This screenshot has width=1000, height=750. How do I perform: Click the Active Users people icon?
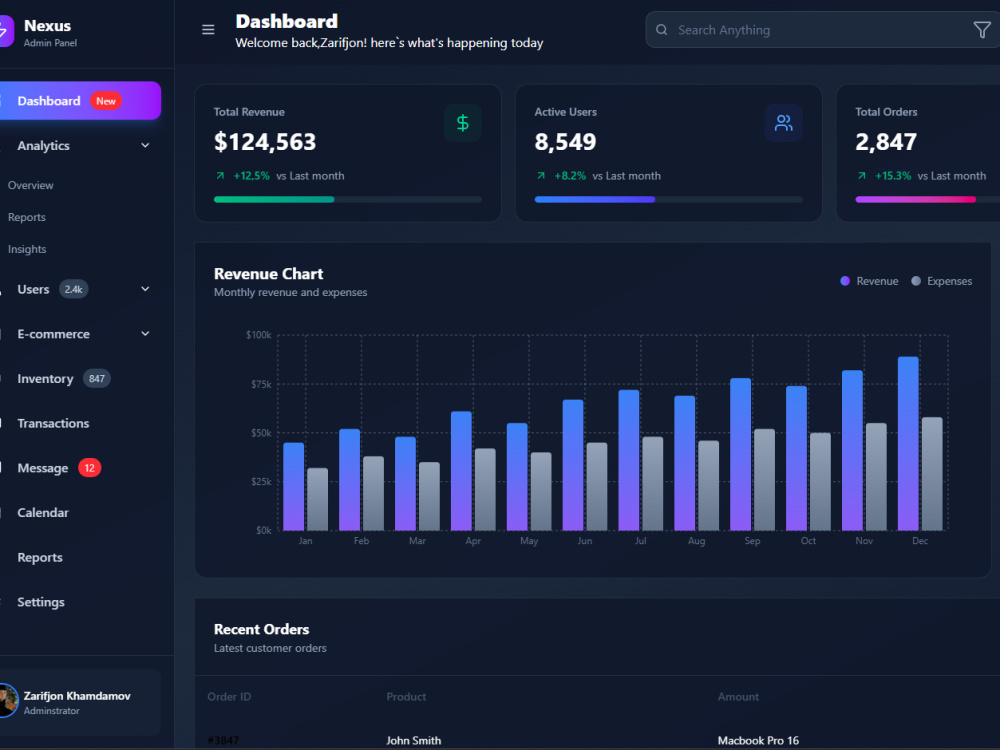[784, 123]
